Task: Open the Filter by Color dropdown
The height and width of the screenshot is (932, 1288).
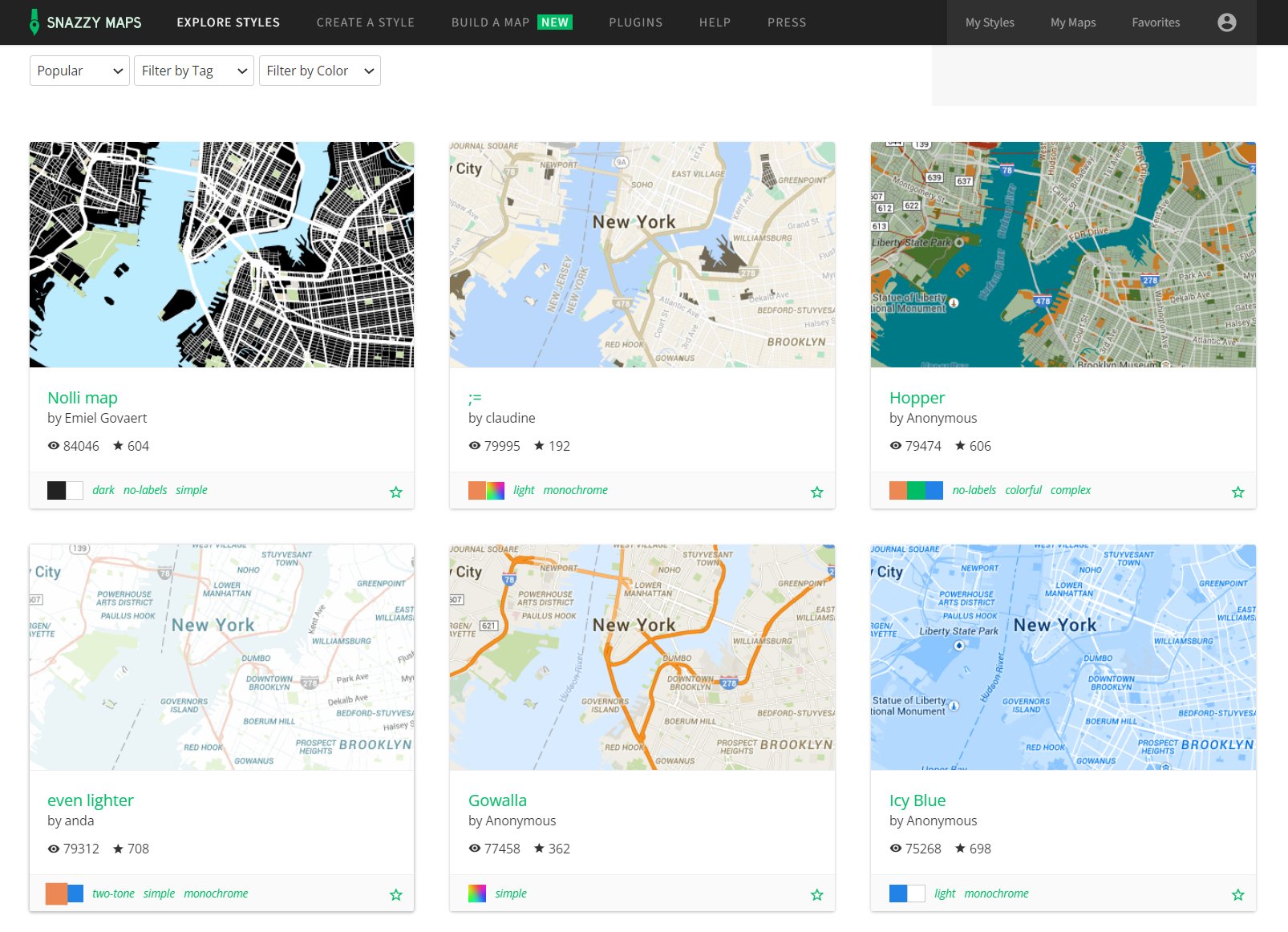Action: 320,71
